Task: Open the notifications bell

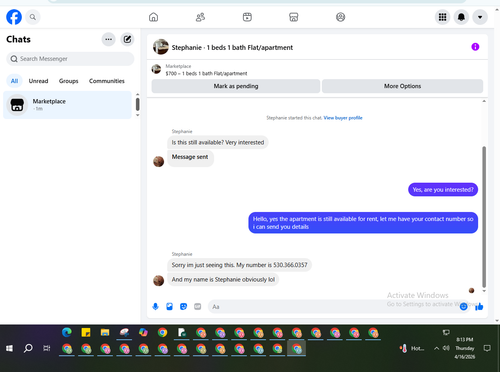Action: 461,17
